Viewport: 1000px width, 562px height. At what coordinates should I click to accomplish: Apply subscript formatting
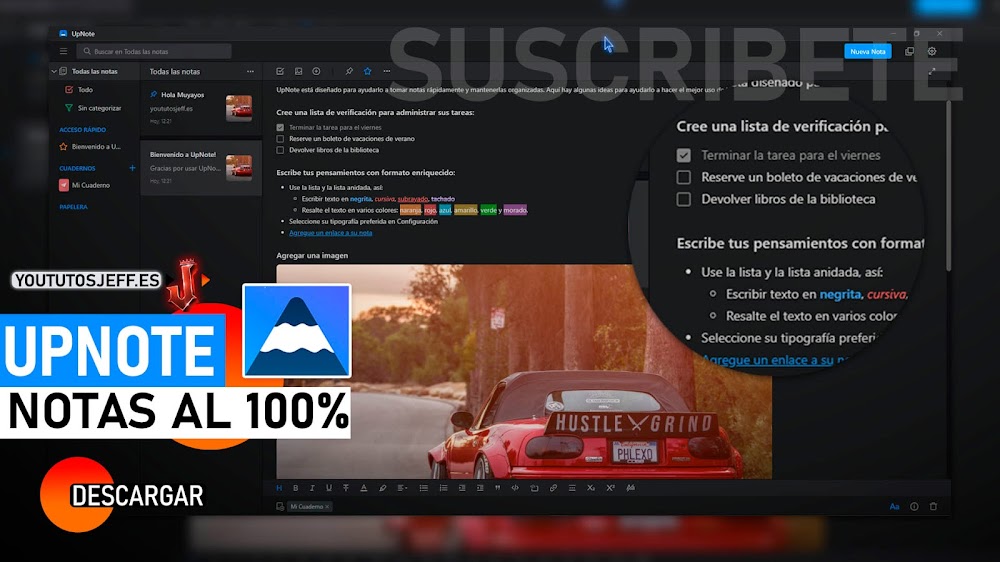tap(591, 488)
